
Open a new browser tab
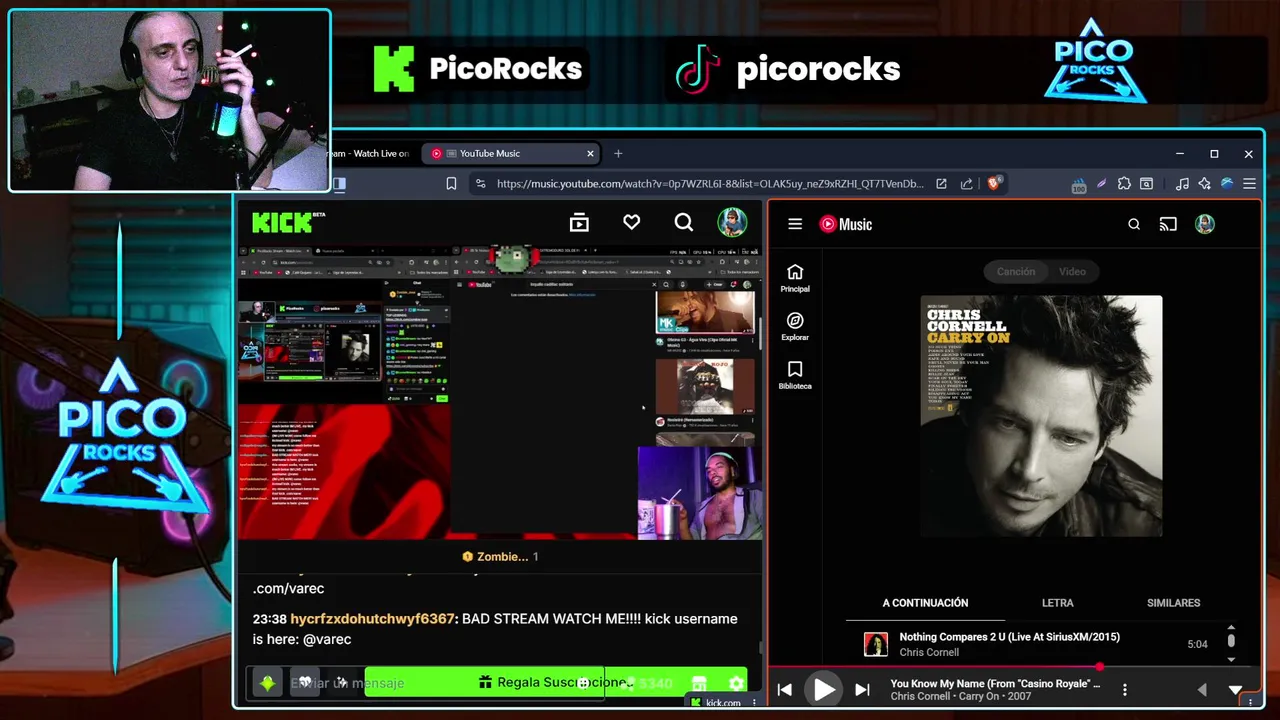click(618, 153)
